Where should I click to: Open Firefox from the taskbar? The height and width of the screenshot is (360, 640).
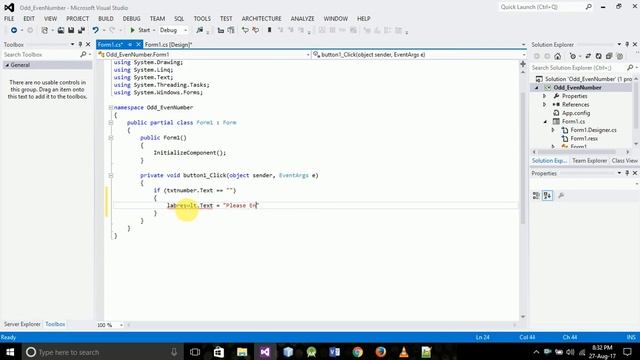(381, 352)
